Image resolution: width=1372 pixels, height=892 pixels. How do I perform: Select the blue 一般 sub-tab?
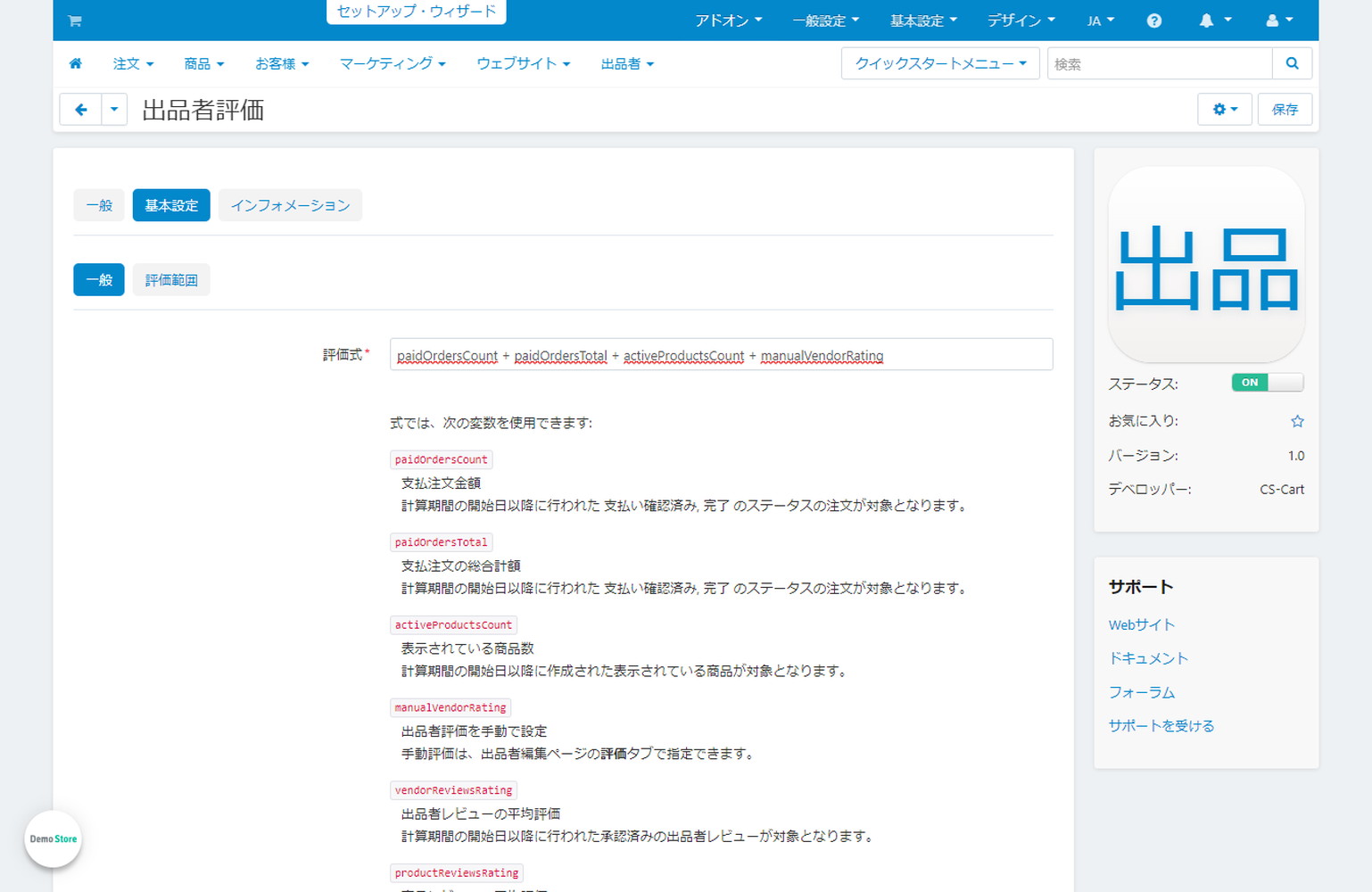tap(99, 280)
